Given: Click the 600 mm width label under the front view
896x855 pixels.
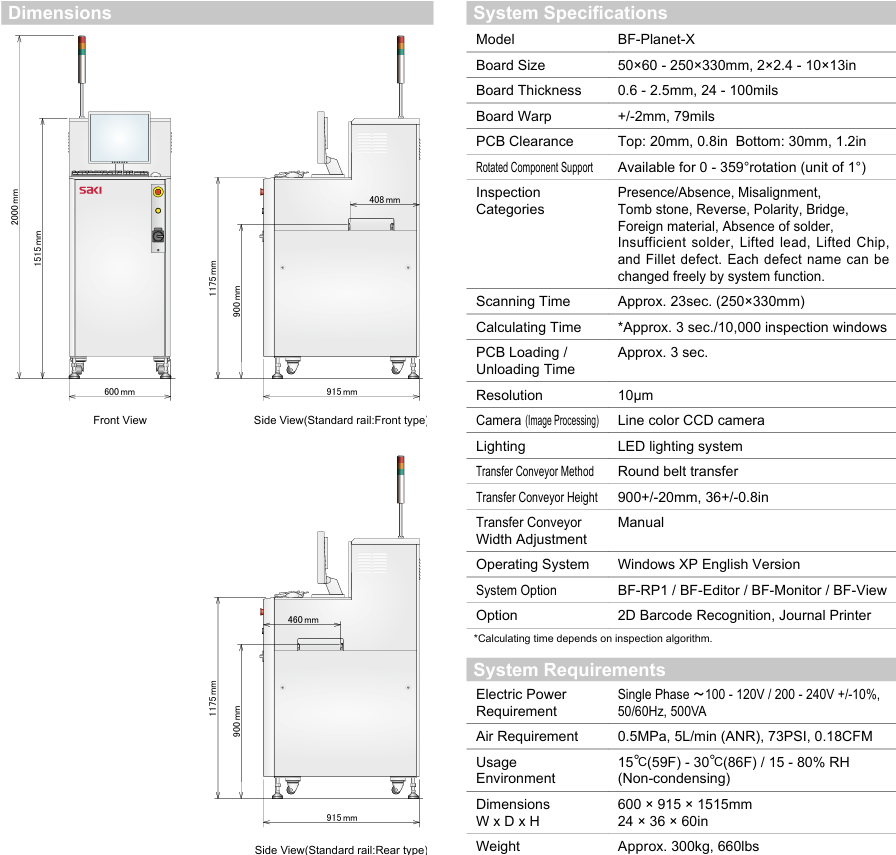Looking at the screenshot, I should [119, 392].
